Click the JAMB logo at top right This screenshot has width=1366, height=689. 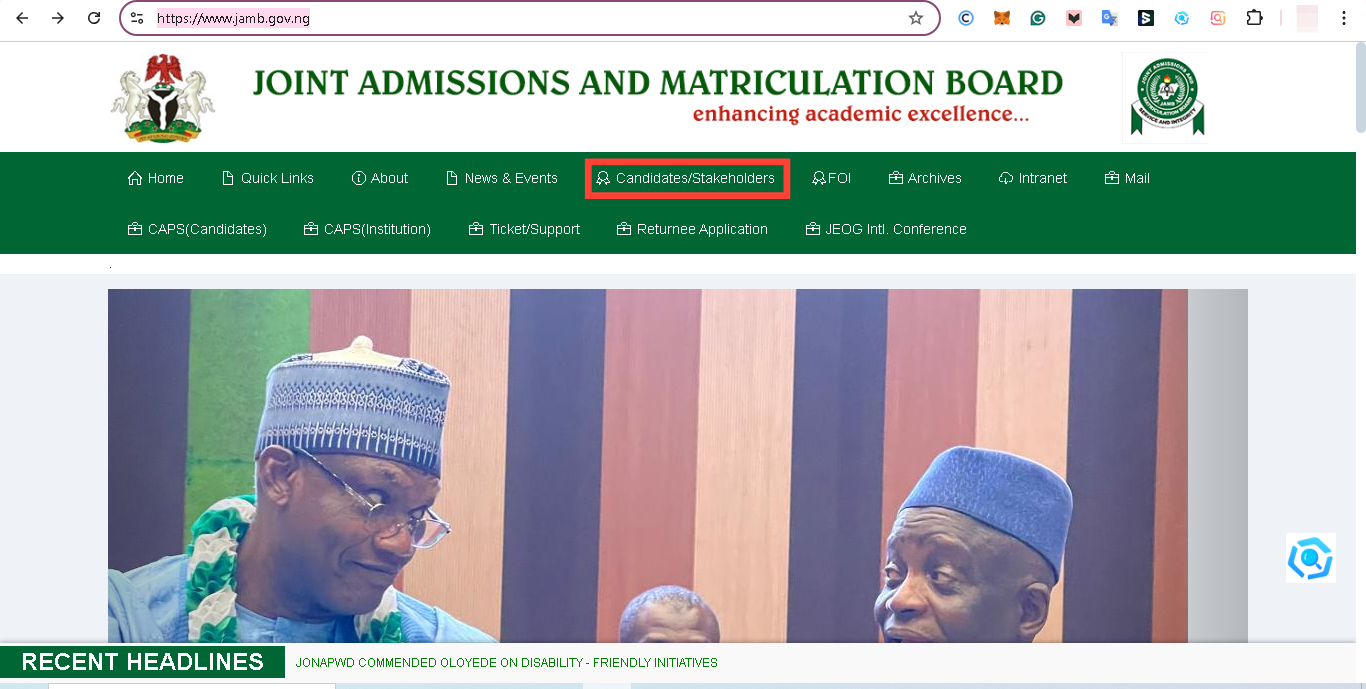[x=1166, y=96]
